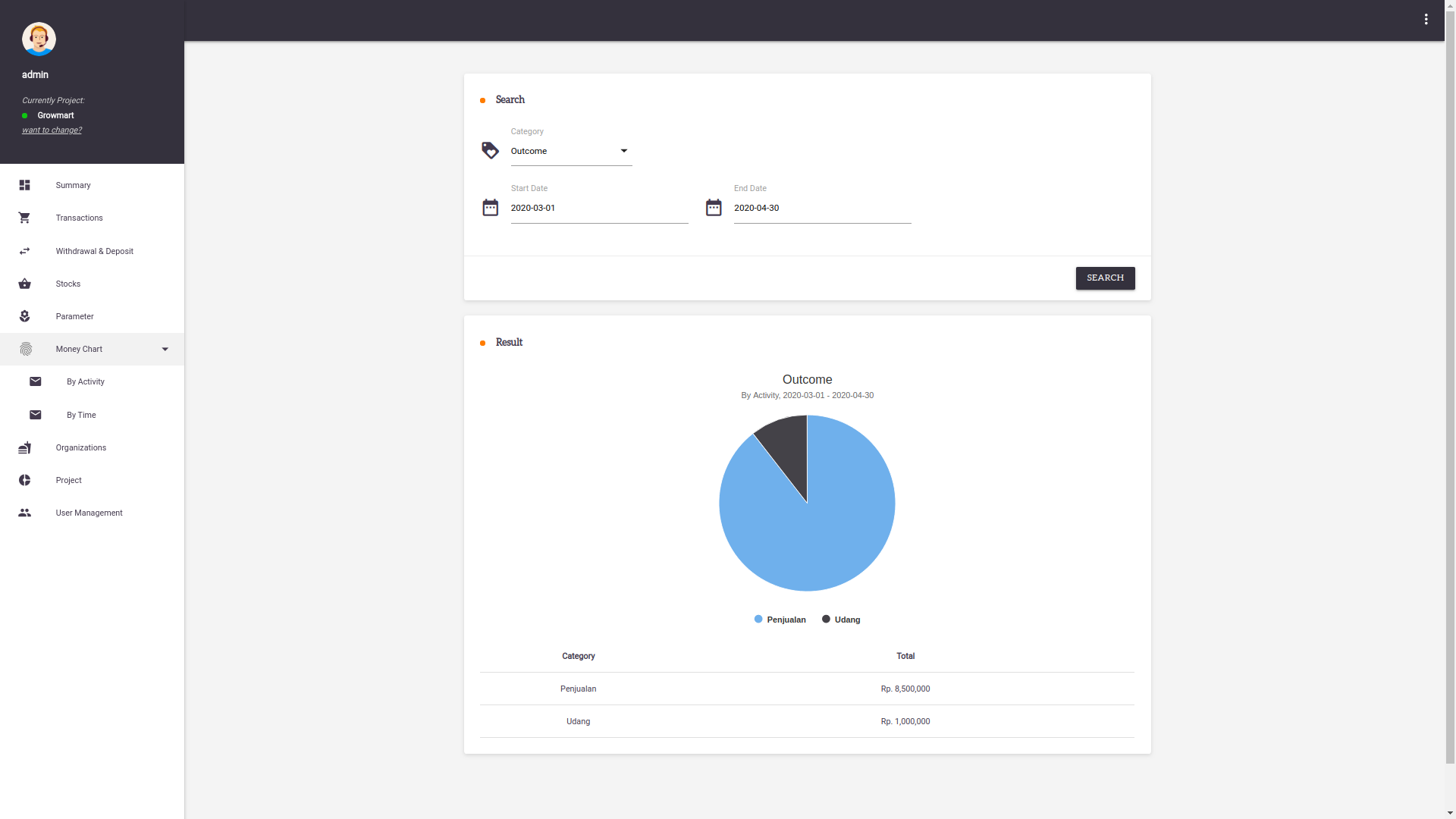The width and height of the screenshot is (1456, 819).
Task: Open the three-dot options menu
Action: 1426,20
